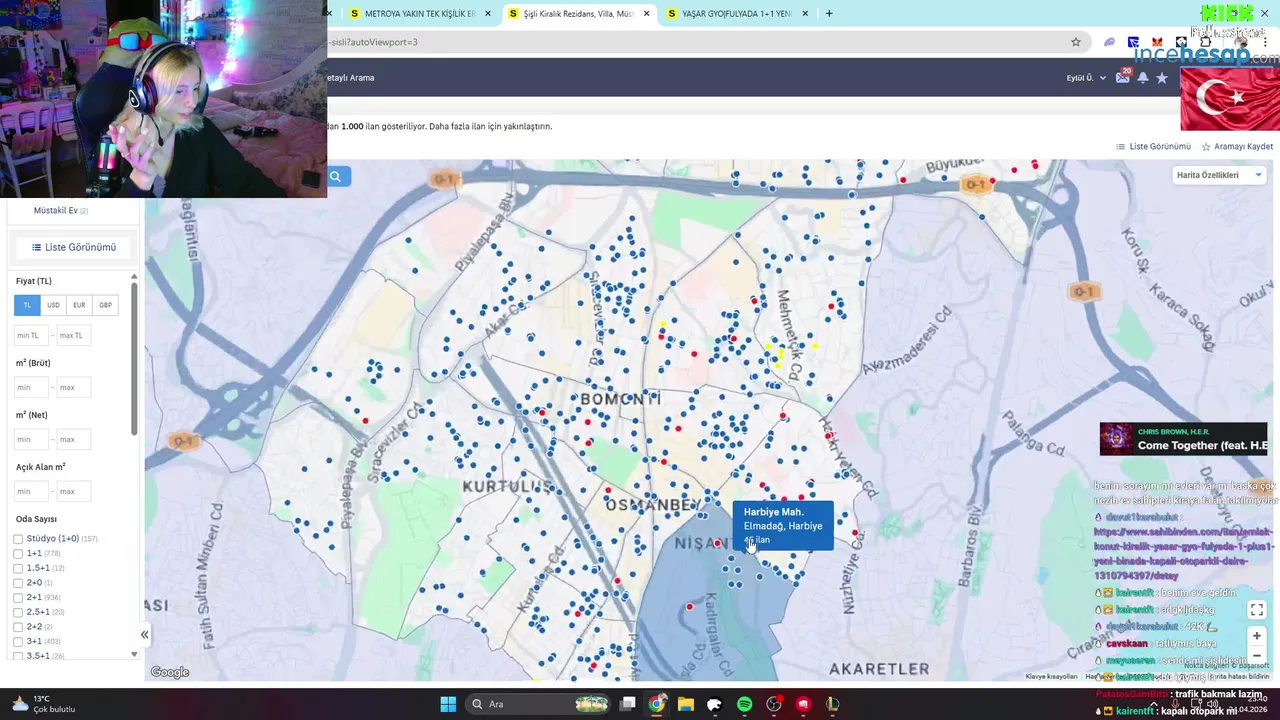Image resolution: width=1280 pixels, height=720 pixels.
Task: Click the m² (Net) min field
Action: [31, 439]
